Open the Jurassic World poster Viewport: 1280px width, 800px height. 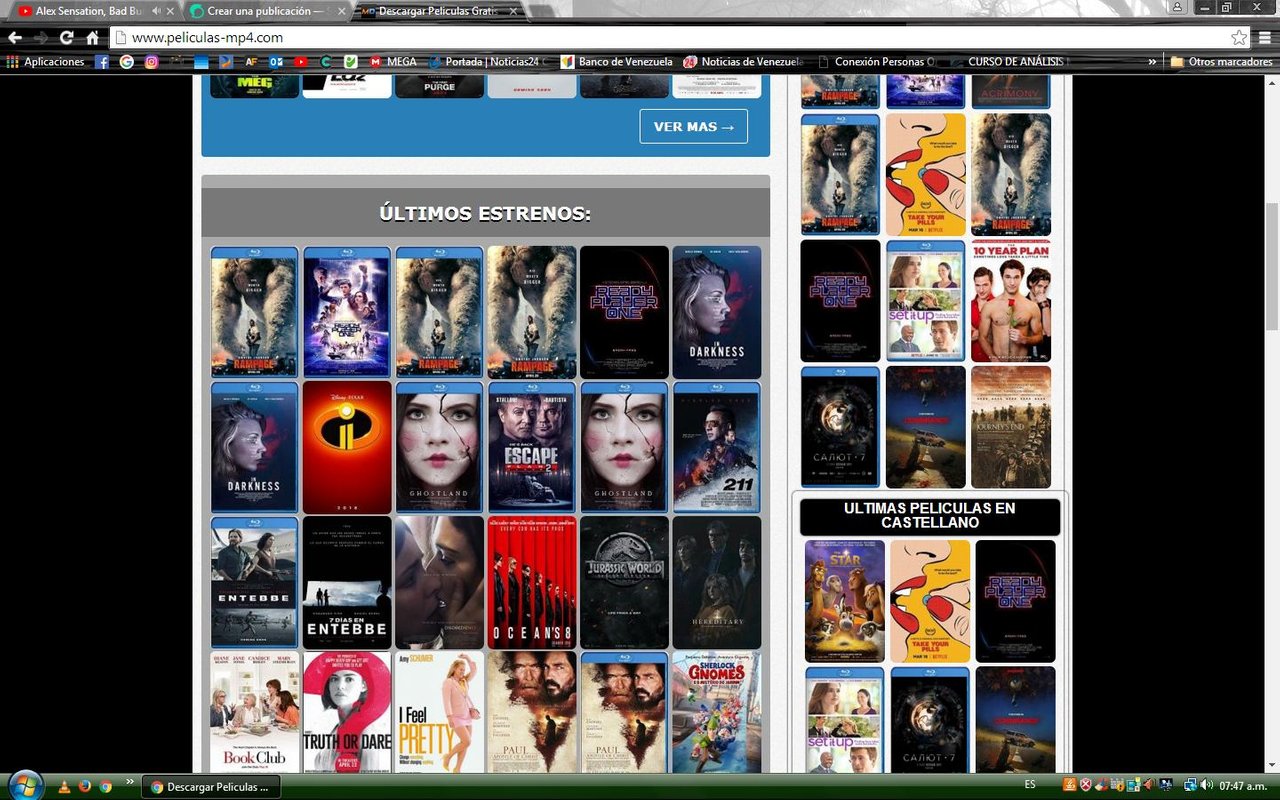pyautogui.click(x=624, y=582)
